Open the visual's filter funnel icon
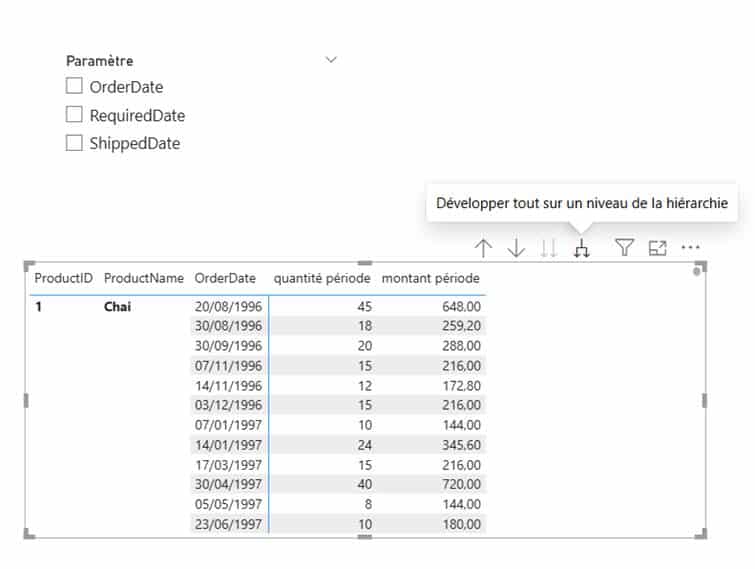This screenshot has width=755, height=569. [624, 248]
